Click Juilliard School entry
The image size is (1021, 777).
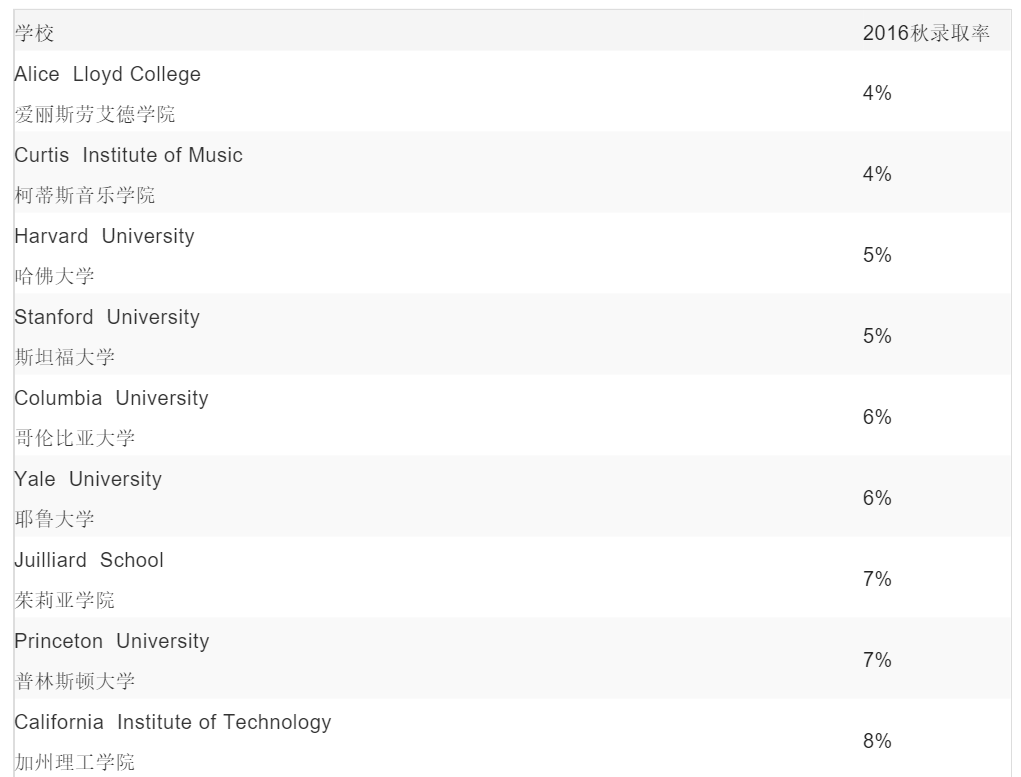point(89,561)
